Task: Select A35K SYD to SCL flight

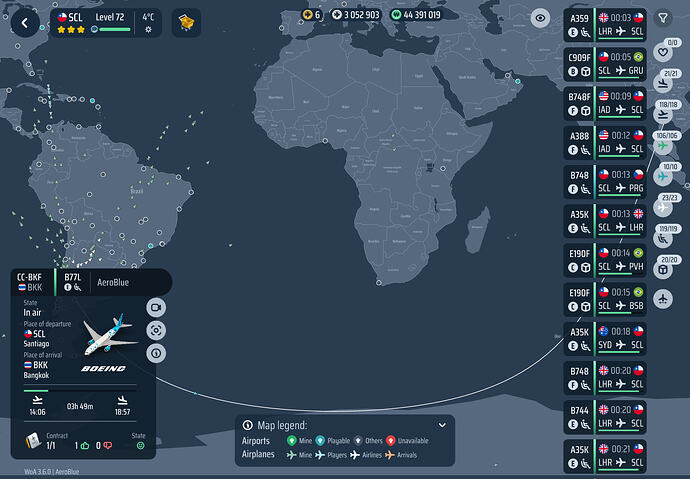Action: [x=605, y=338]
